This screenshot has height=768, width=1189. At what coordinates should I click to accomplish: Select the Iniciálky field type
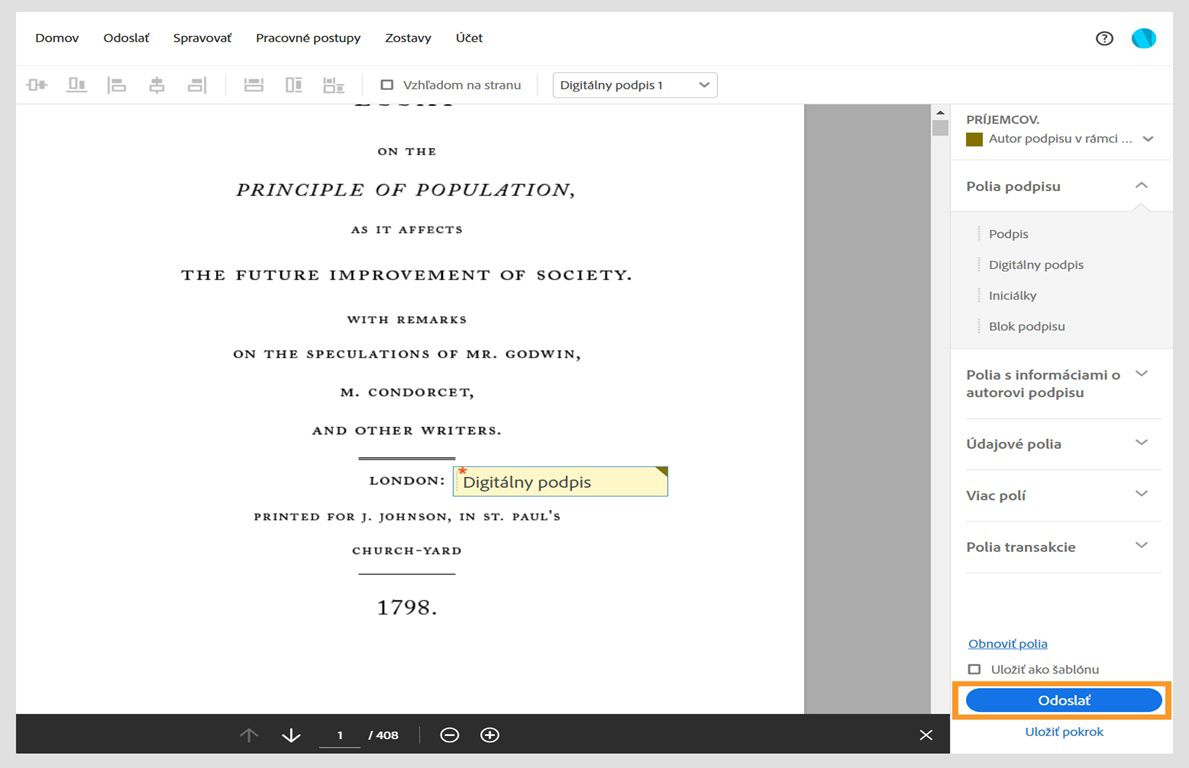click(x=1012, y=296)
